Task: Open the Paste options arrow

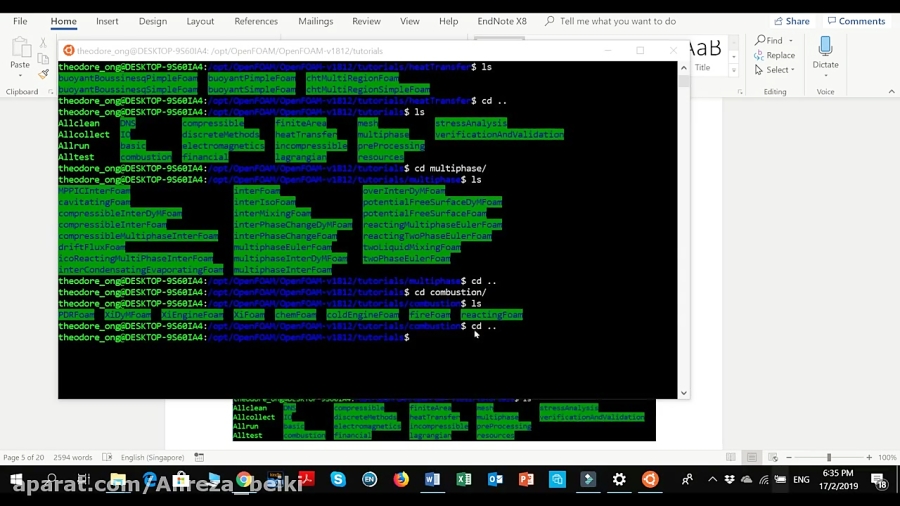Action: (x=20, y=75)
